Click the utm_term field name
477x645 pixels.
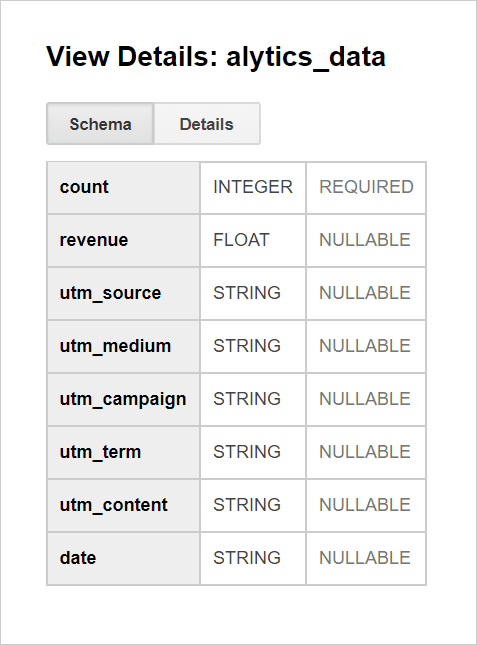[x=100, y=452]
